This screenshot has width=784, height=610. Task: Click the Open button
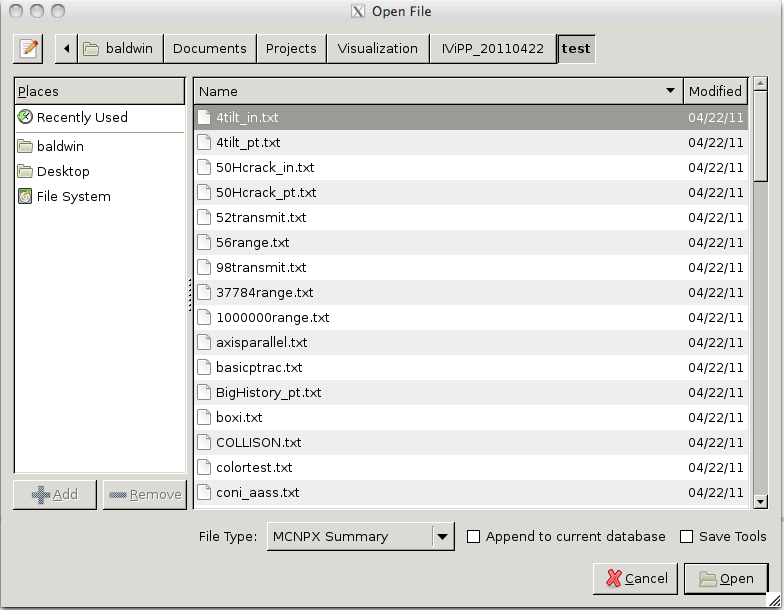(726, 578)
